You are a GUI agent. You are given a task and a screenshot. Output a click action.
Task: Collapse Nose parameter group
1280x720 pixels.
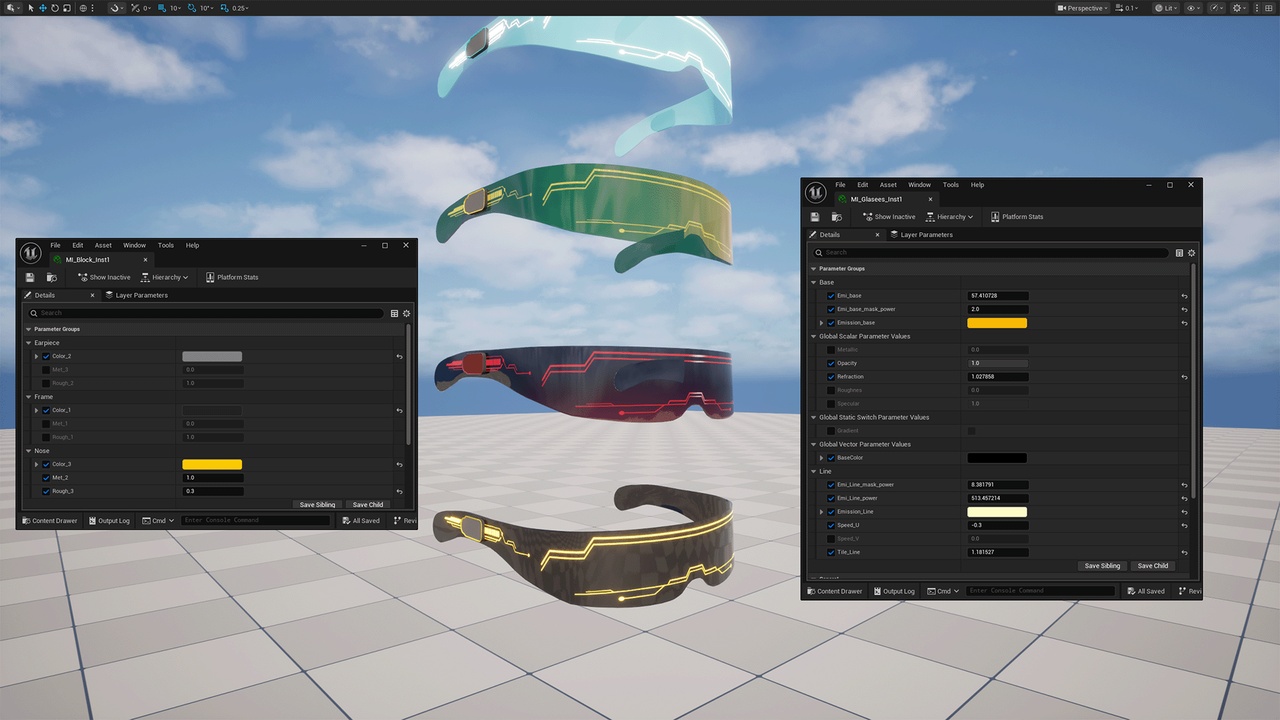(29, 451)
